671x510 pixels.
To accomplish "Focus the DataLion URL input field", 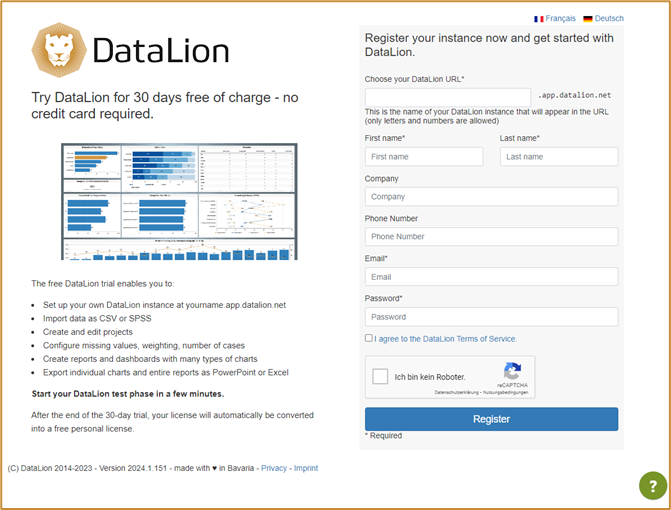I will tap(448, 97).
